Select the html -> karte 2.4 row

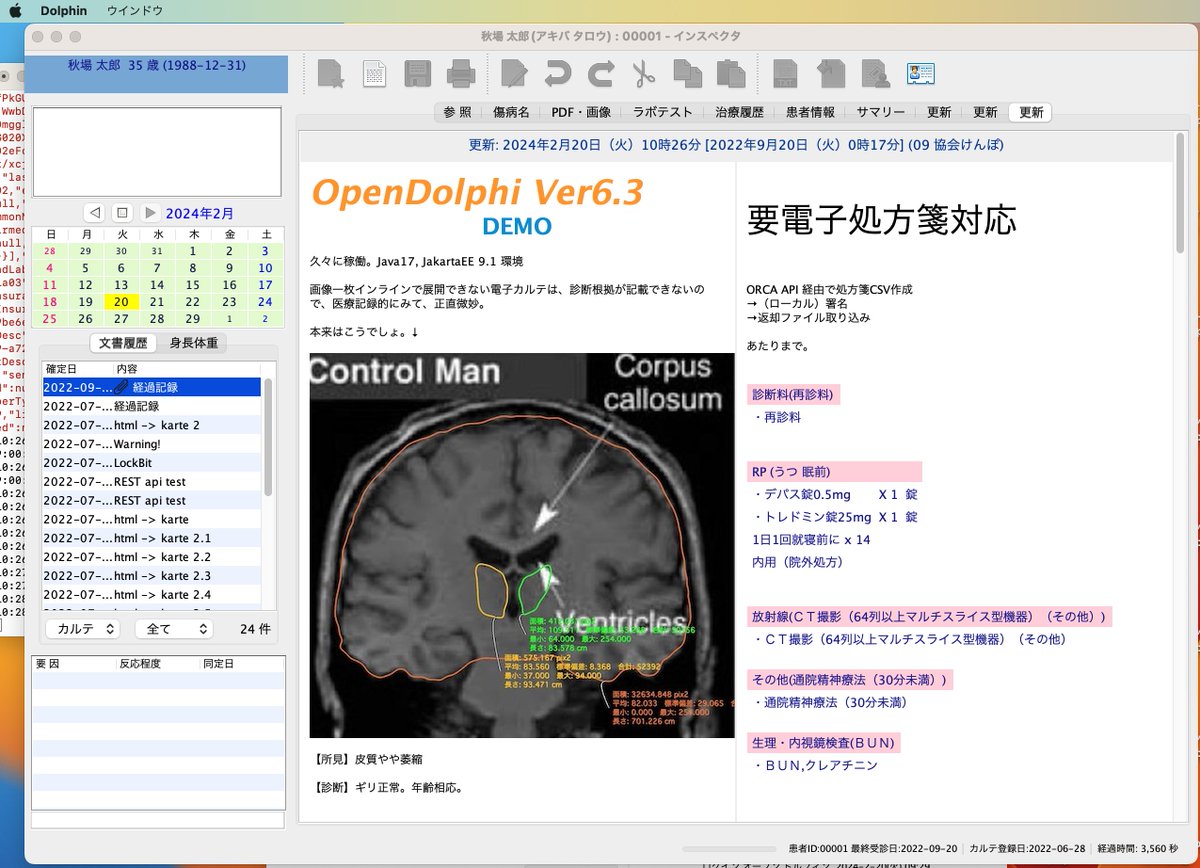[152, 595]
